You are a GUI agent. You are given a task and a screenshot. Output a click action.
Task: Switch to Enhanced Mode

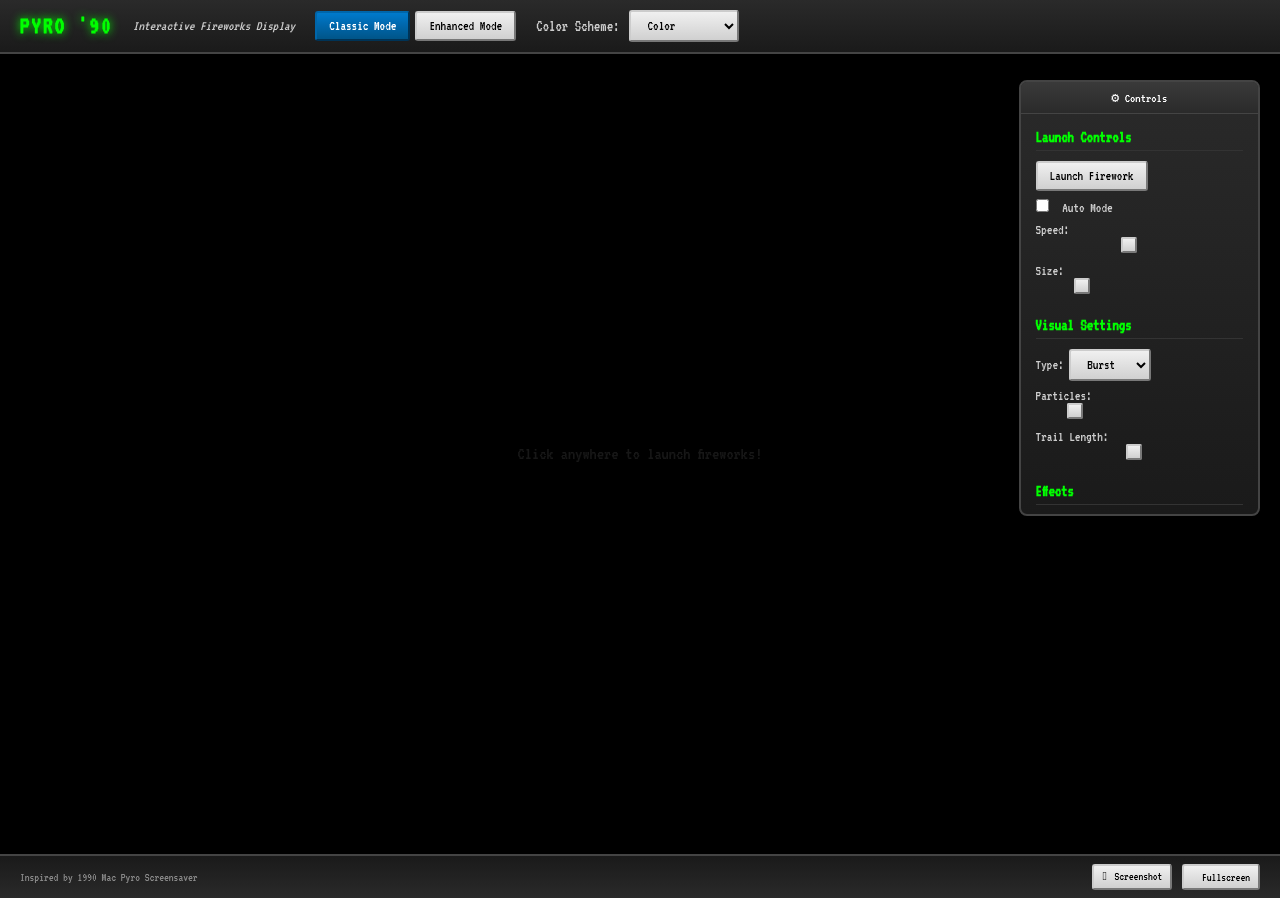pyautogui.click(x=465, y=26)
